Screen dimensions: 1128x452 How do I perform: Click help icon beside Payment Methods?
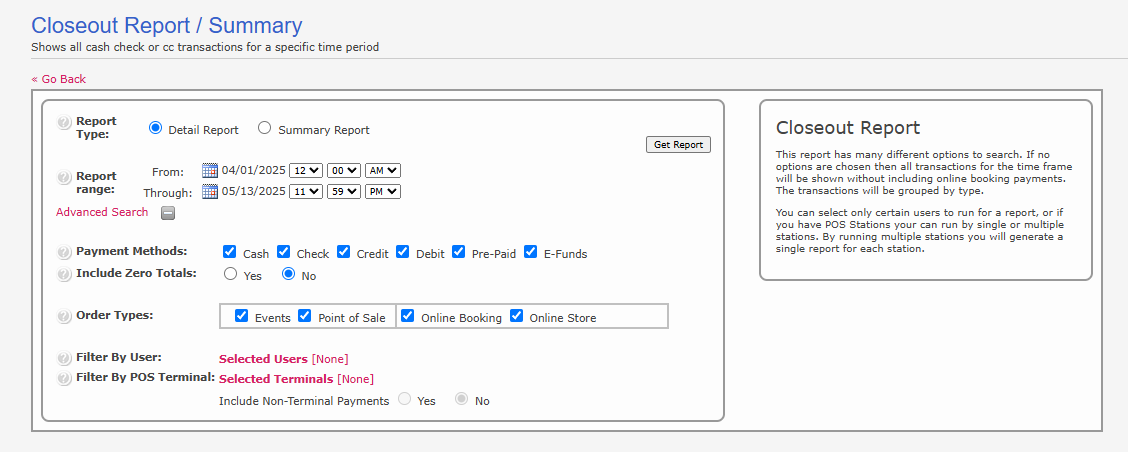[x=64, y=252]
